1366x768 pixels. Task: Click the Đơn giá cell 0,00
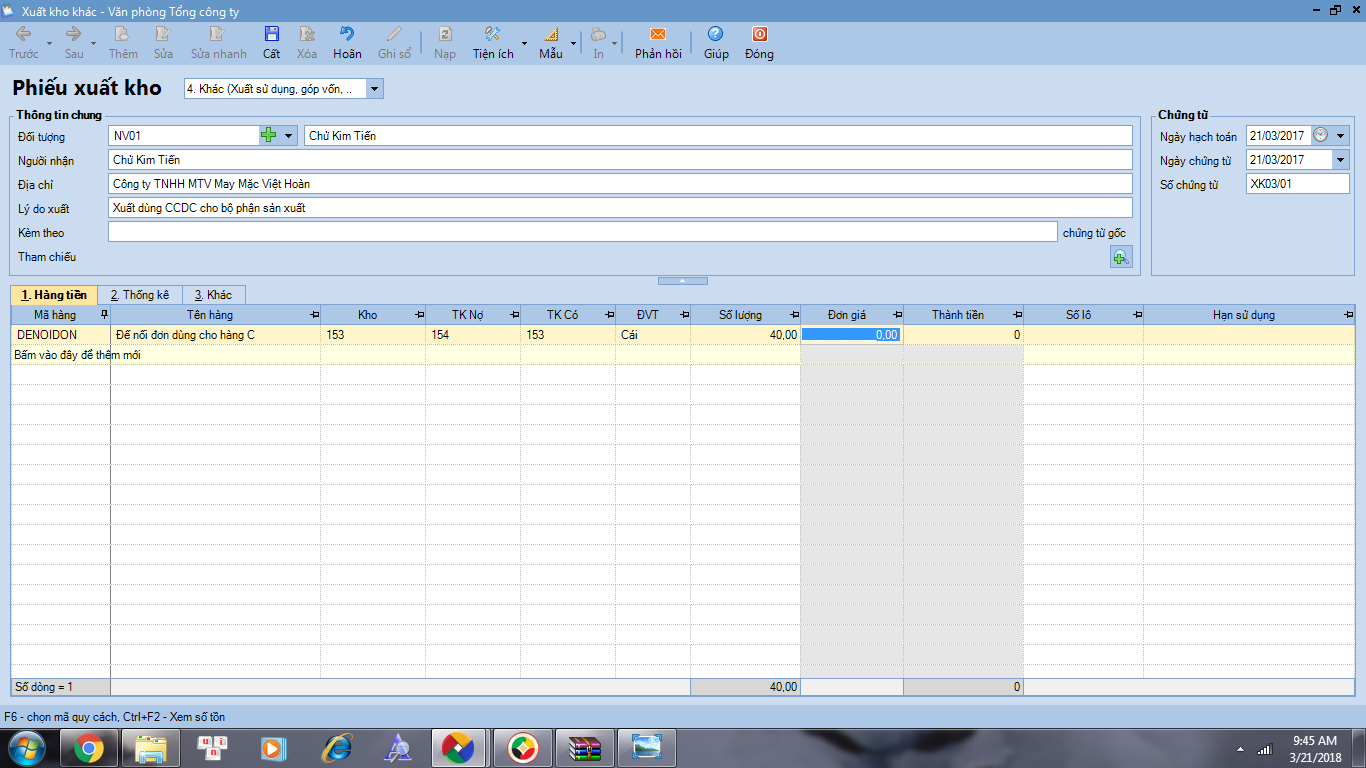click(x=851, y=335)
